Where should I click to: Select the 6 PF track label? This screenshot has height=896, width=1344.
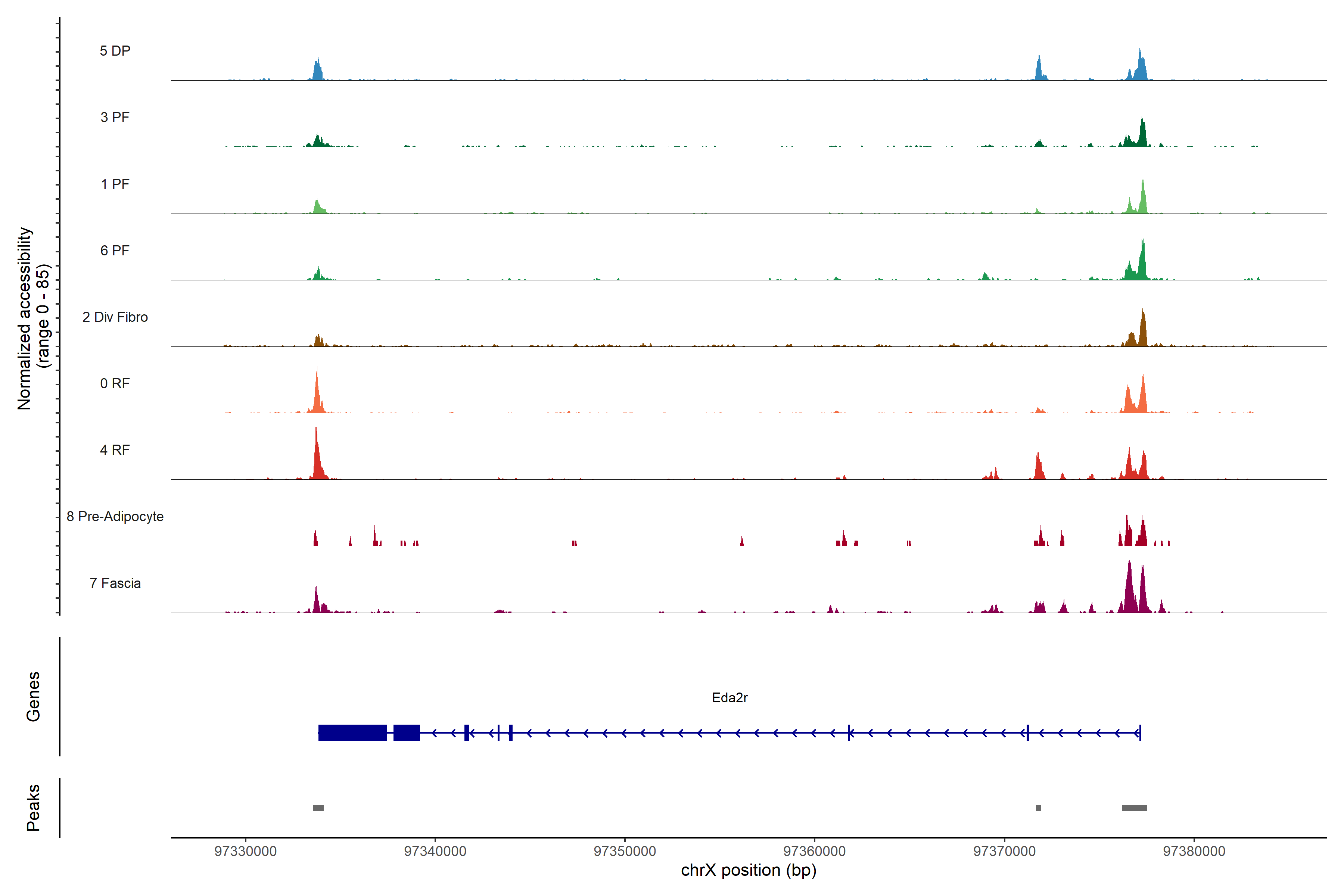pyautogui.click(x=115, y=250)
